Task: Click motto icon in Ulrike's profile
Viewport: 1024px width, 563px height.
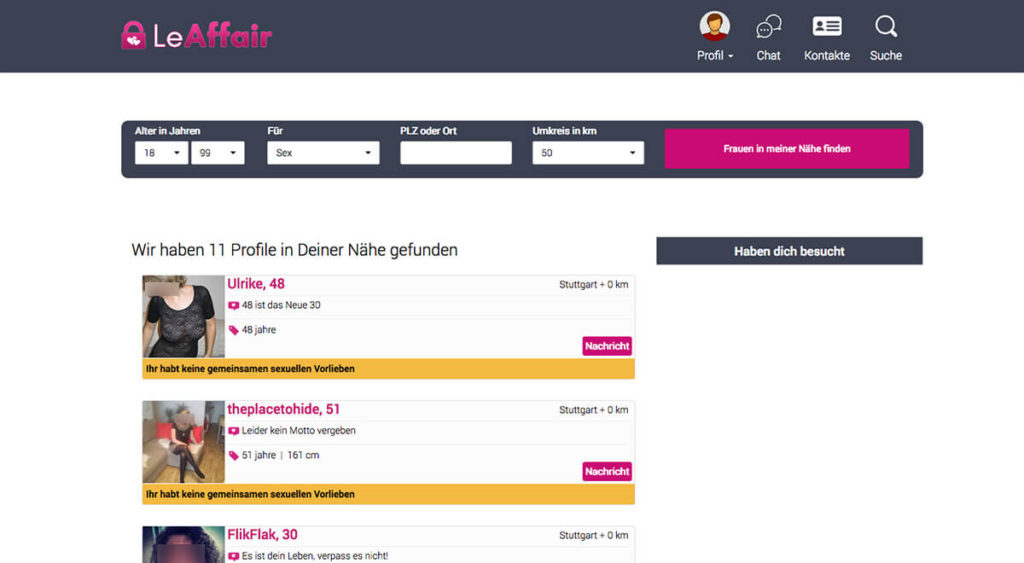Action: [234, 306]
